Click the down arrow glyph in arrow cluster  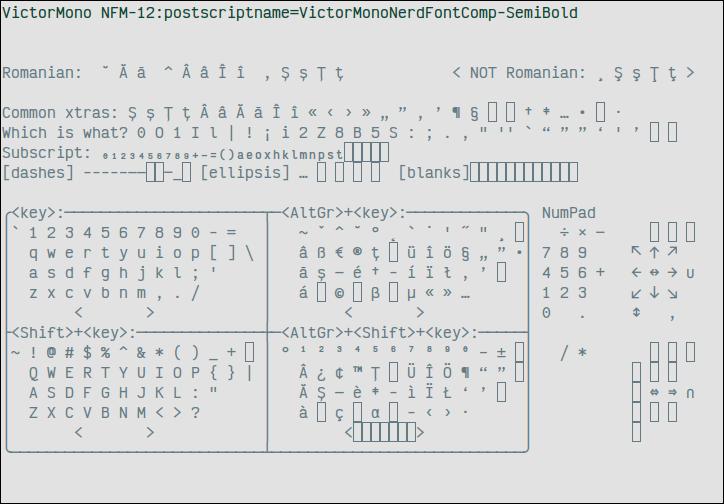[x=654, y=293]
